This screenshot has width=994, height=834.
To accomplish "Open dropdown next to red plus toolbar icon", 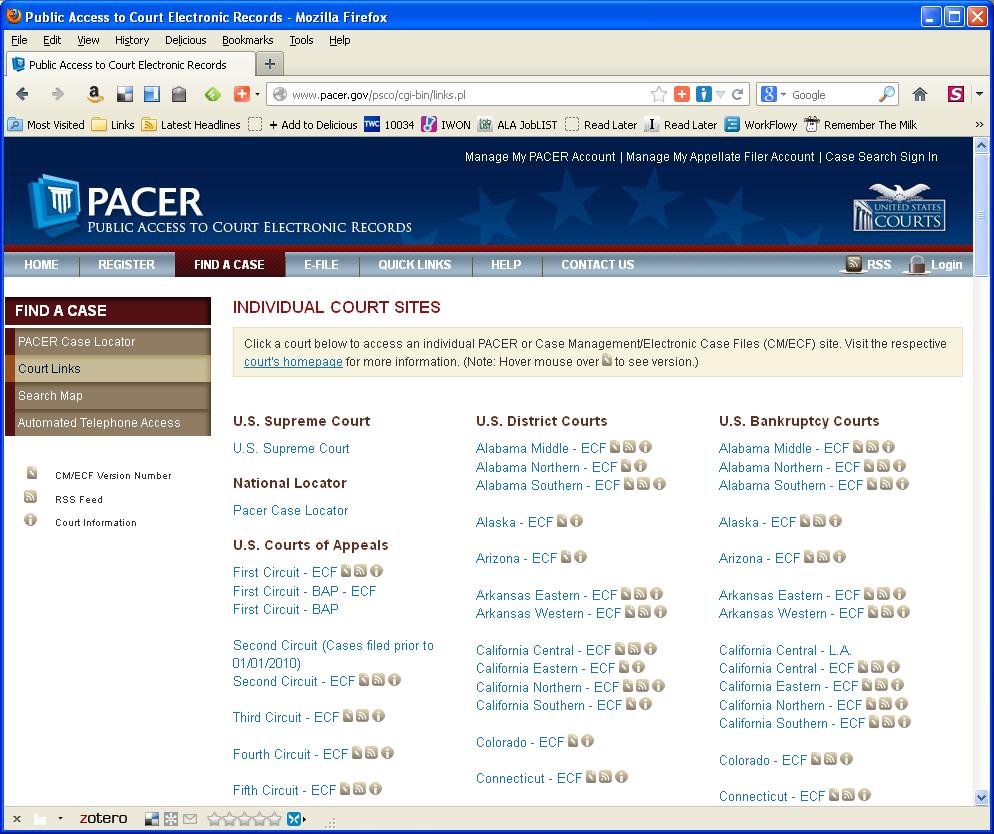I will [x=257, y=94].
